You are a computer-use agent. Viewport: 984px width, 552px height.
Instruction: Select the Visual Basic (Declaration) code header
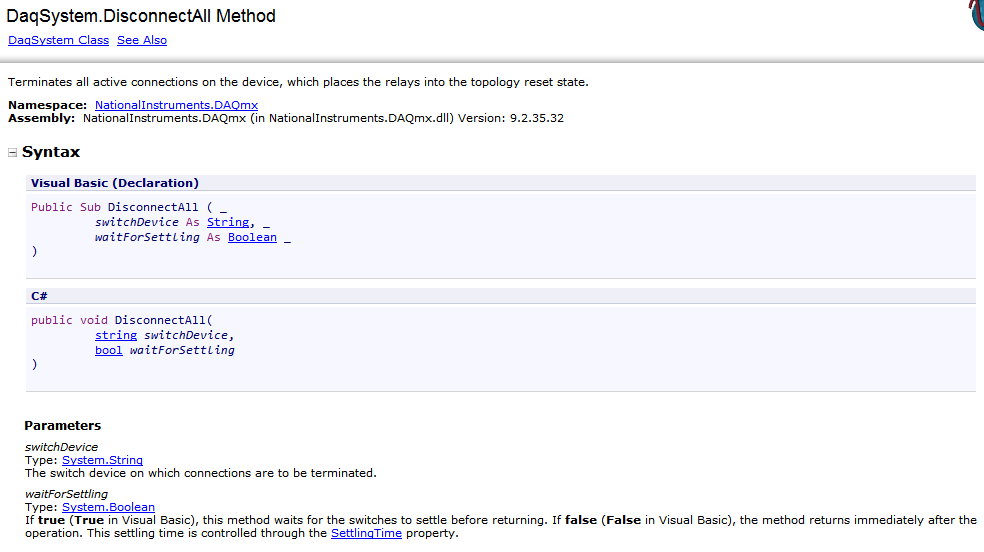[x=115, y=183]
